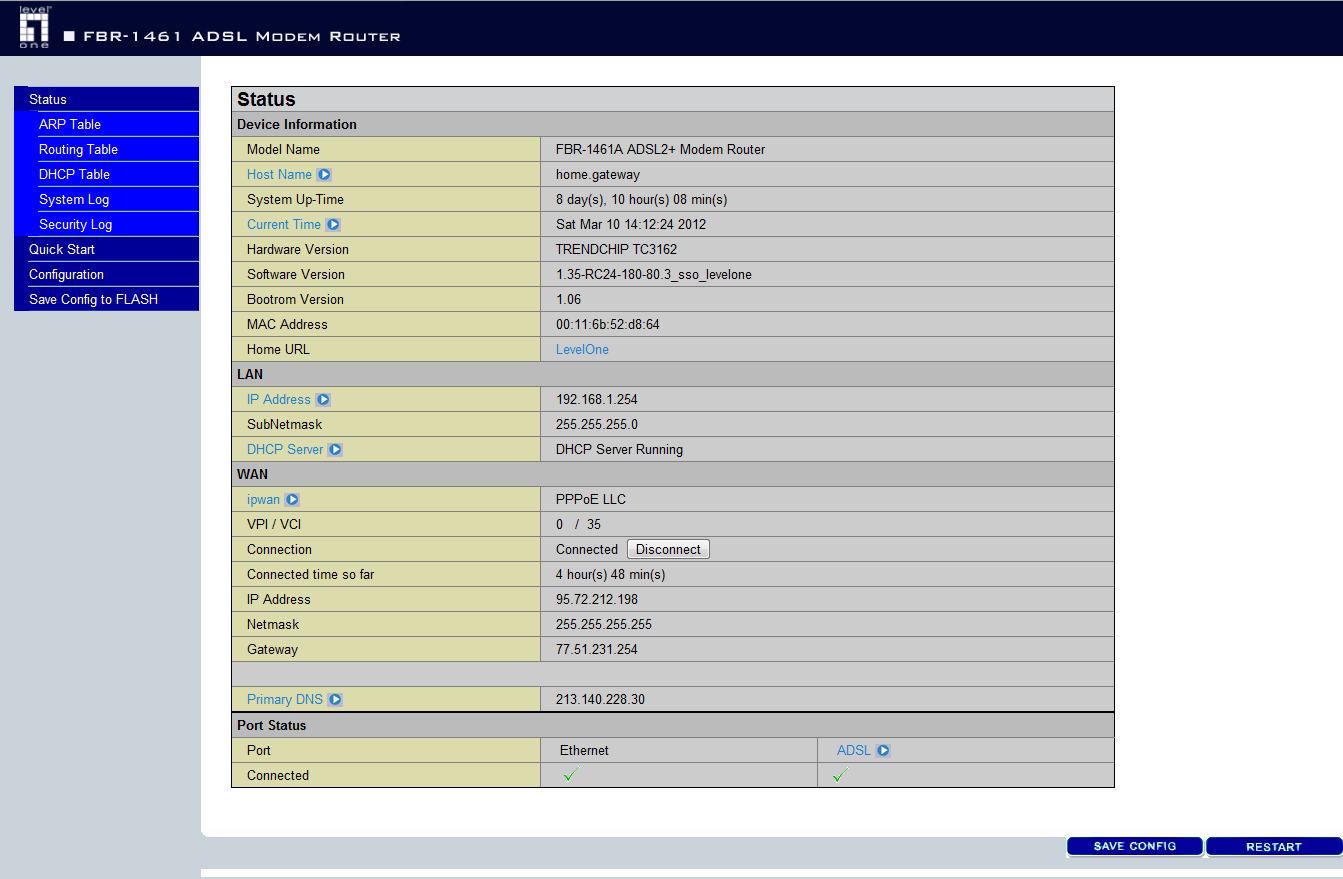Click the Home URL row label
Image resolution: width=1343 pixels, height=879 pixels.
pyautogui.click(x=278, y=350)
